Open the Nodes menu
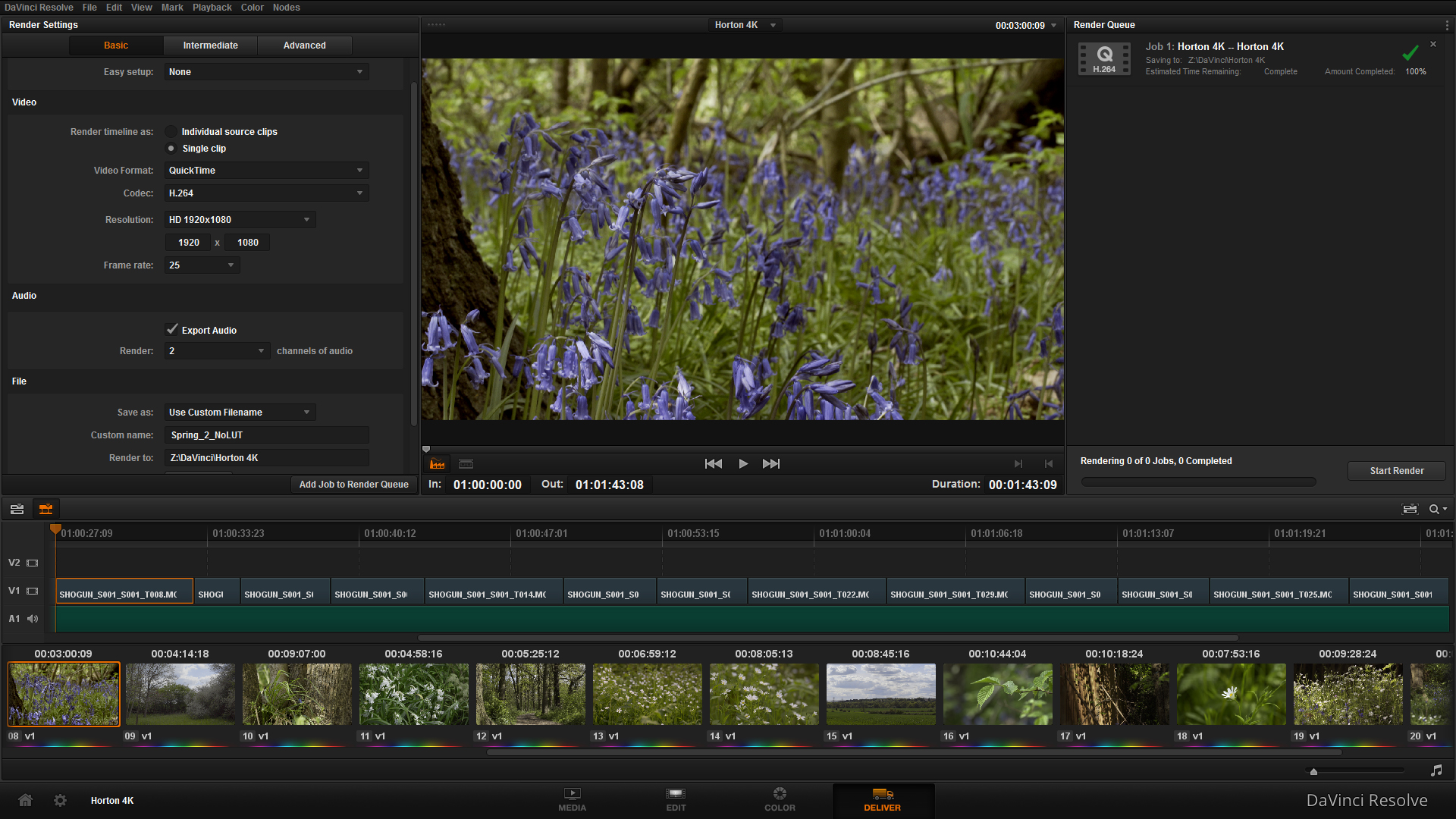The image size is (1456, 819). tap(287, 8)
